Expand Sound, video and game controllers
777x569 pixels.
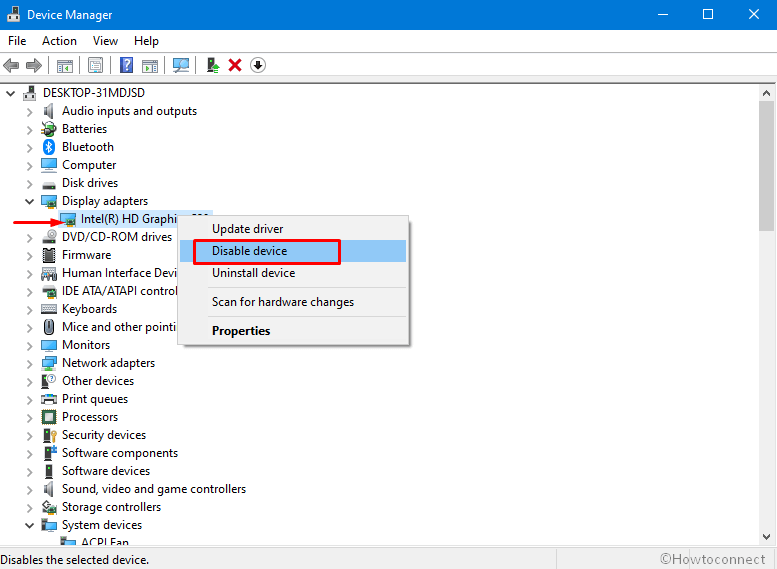click(30, 490)
